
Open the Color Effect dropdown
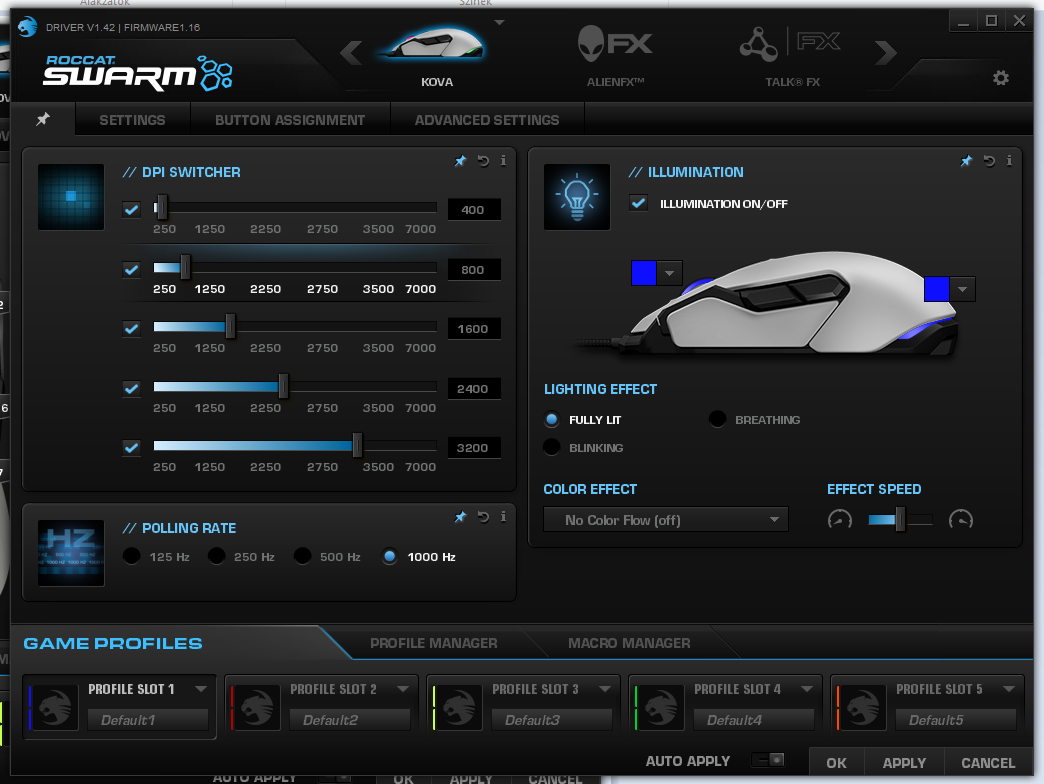pyautogui.click(x=666, y=520)
